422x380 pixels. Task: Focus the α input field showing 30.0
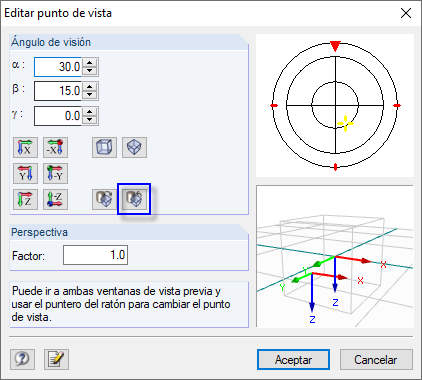[58, 67]
